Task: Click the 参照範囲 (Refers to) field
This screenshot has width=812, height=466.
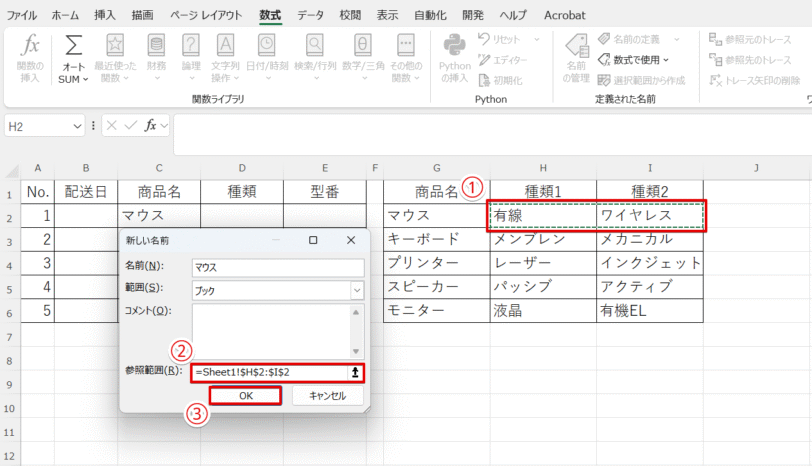Action: point(270,372)
